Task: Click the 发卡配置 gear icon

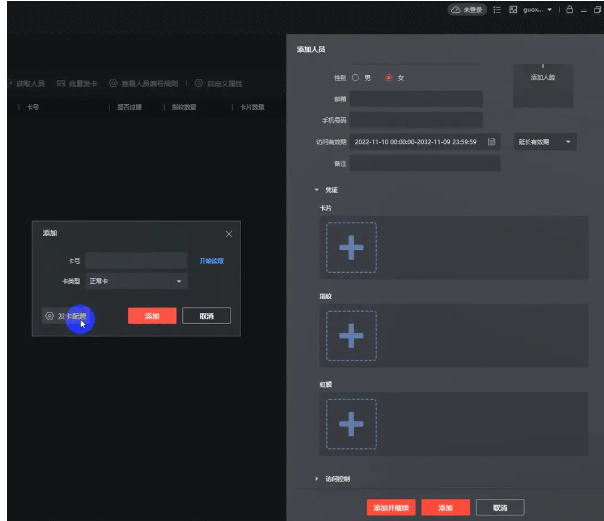Action: 48,316
